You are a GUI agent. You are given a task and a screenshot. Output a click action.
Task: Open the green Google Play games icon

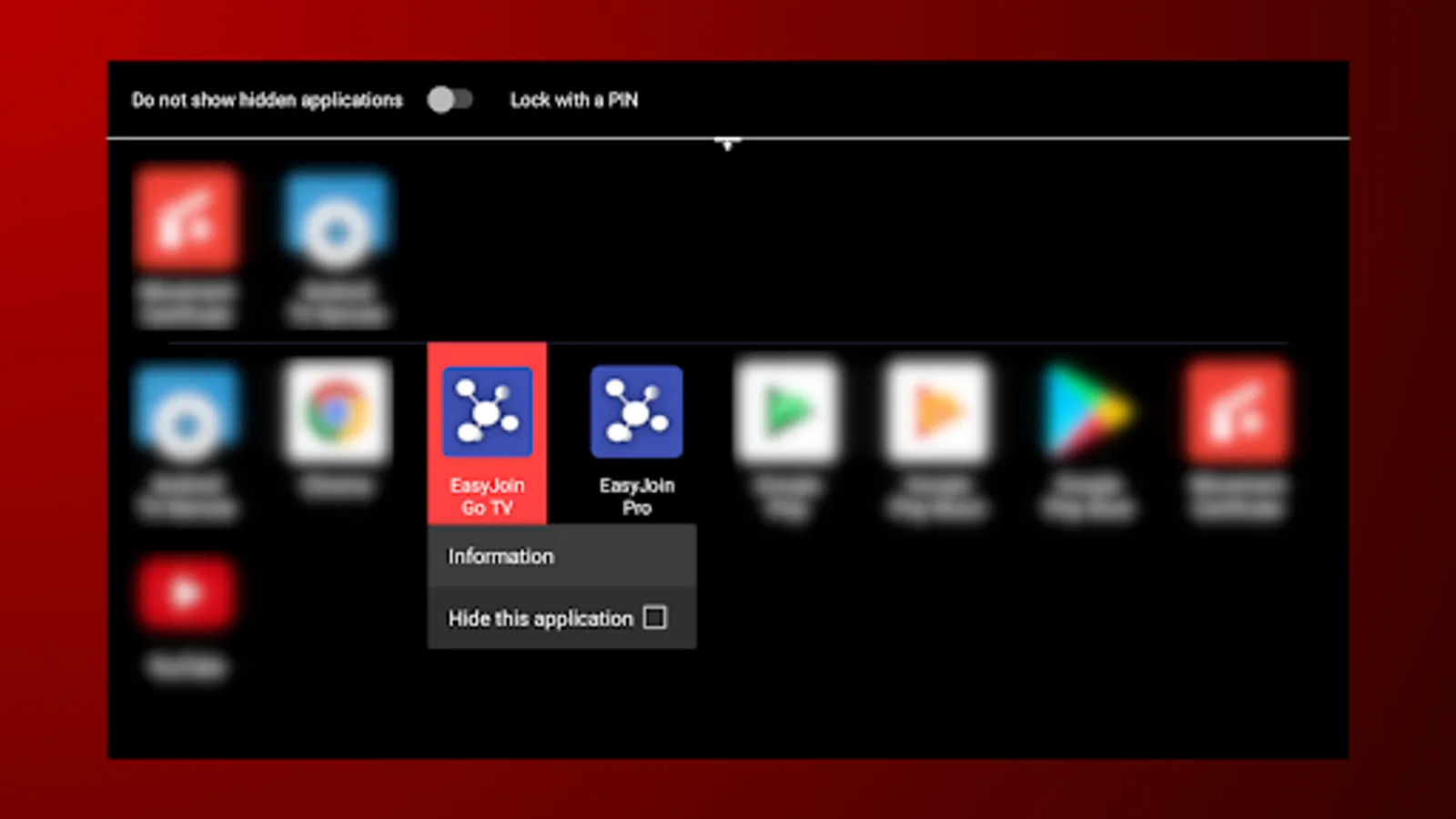788,411
